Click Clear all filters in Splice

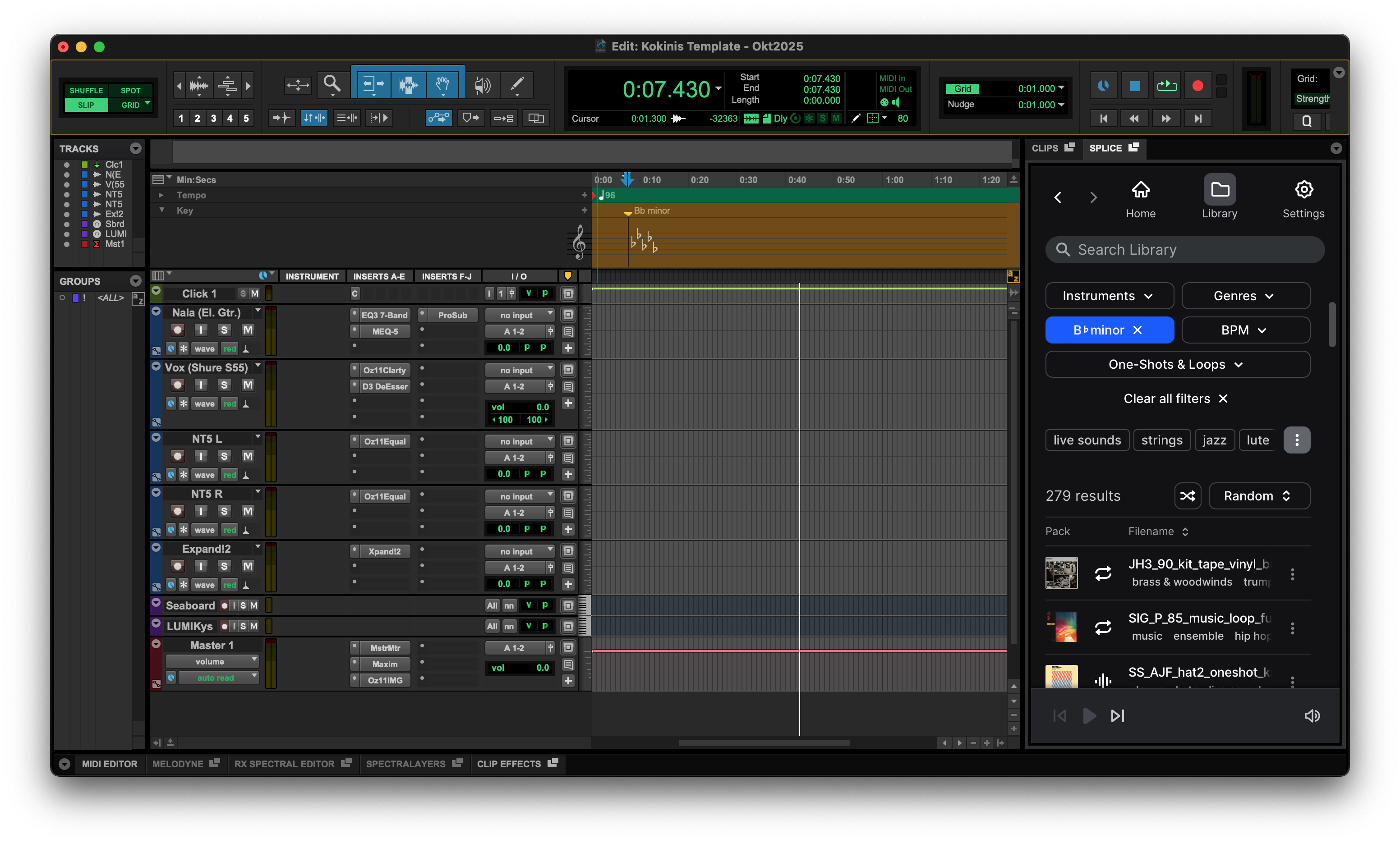(x=1176, y=398)
